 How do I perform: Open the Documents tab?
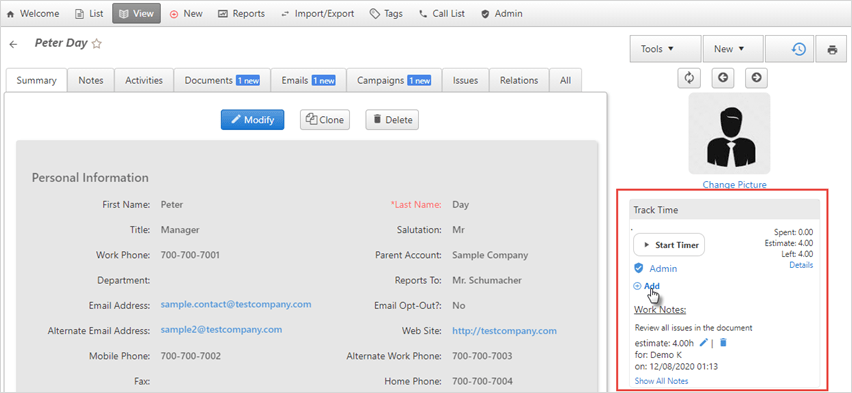[x=222, y=80]
